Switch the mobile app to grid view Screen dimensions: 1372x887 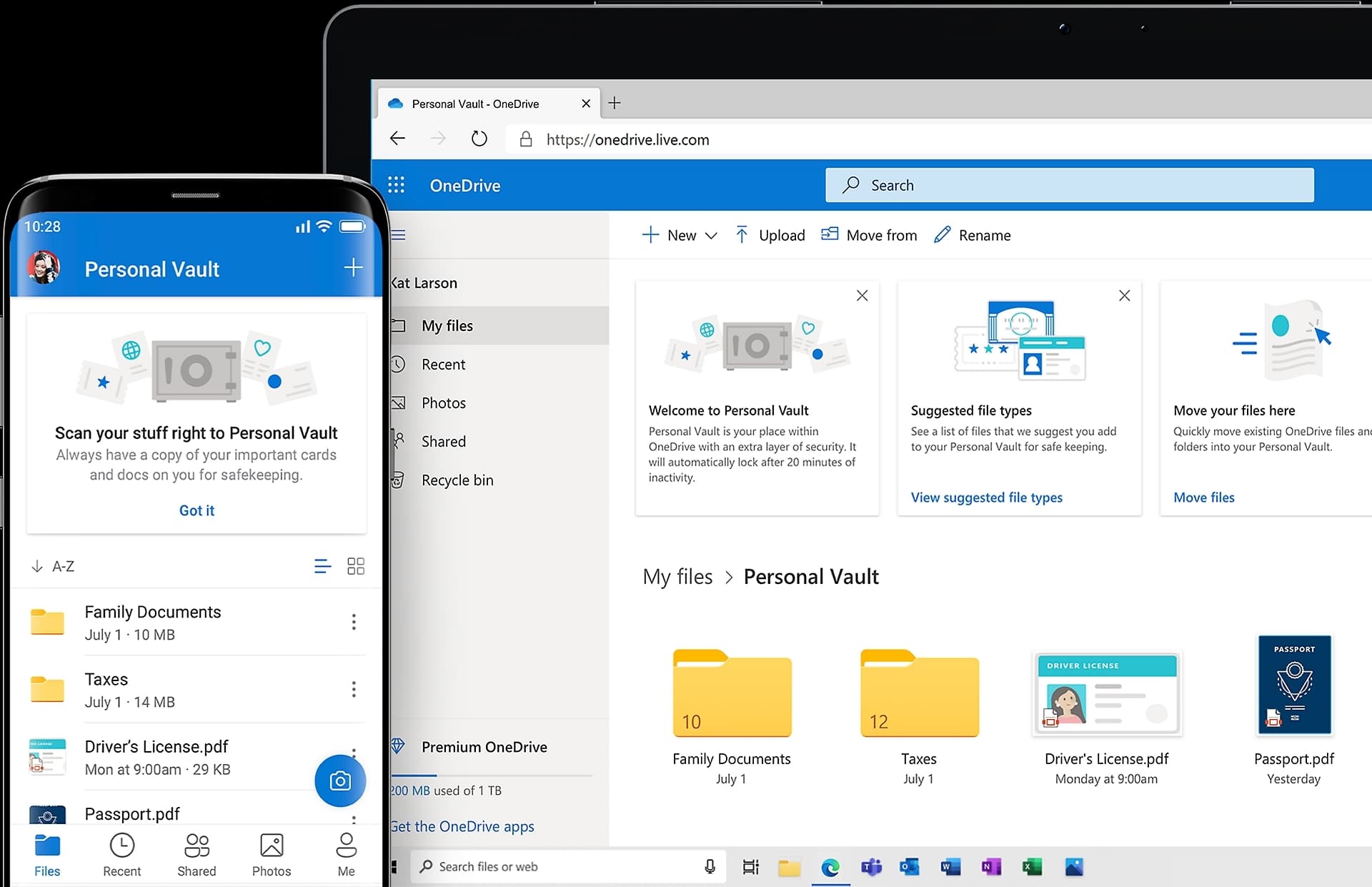click(356, 565)
